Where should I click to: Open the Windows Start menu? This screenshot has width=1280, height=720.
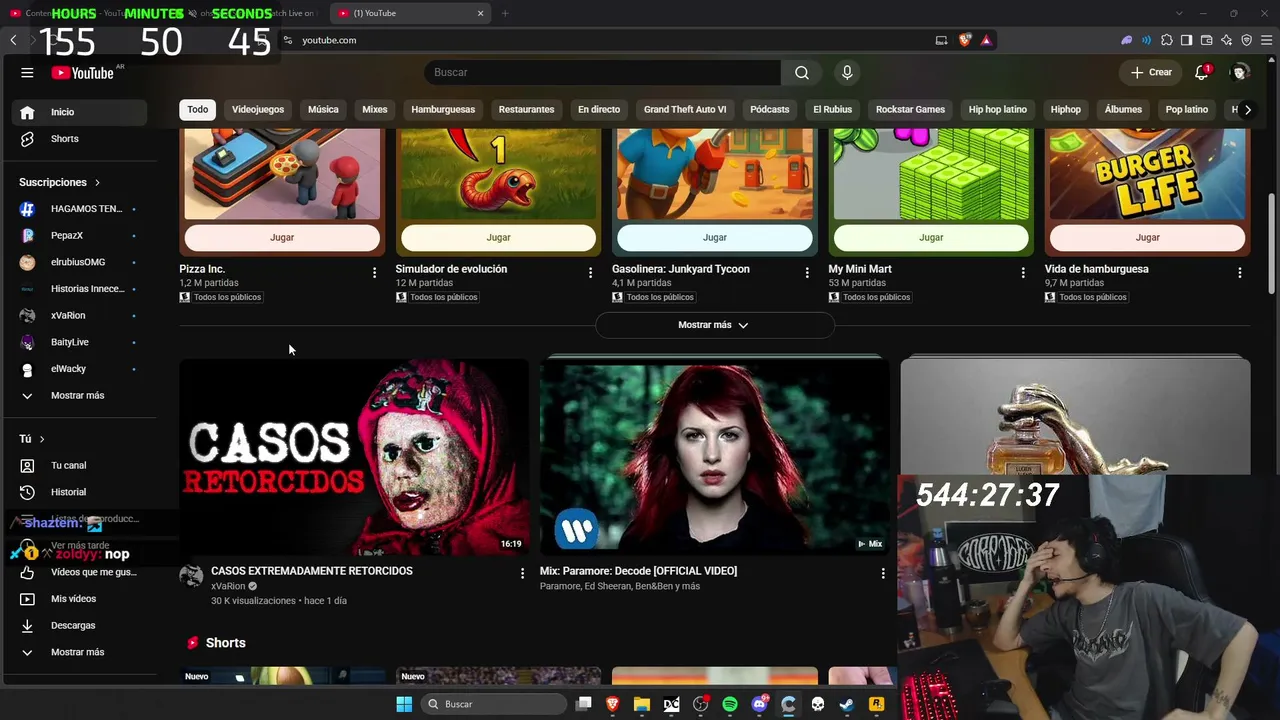[x=404, y=704]
